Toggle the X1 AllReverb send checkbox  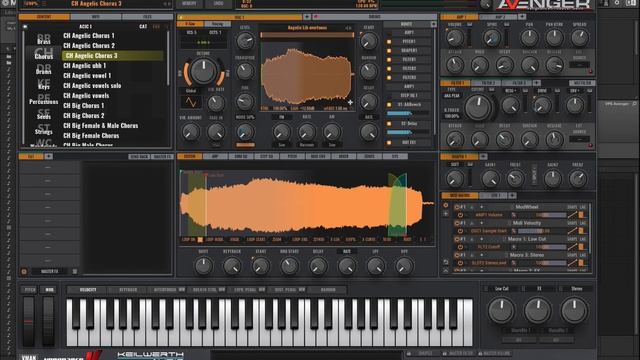tap(389, 105)
